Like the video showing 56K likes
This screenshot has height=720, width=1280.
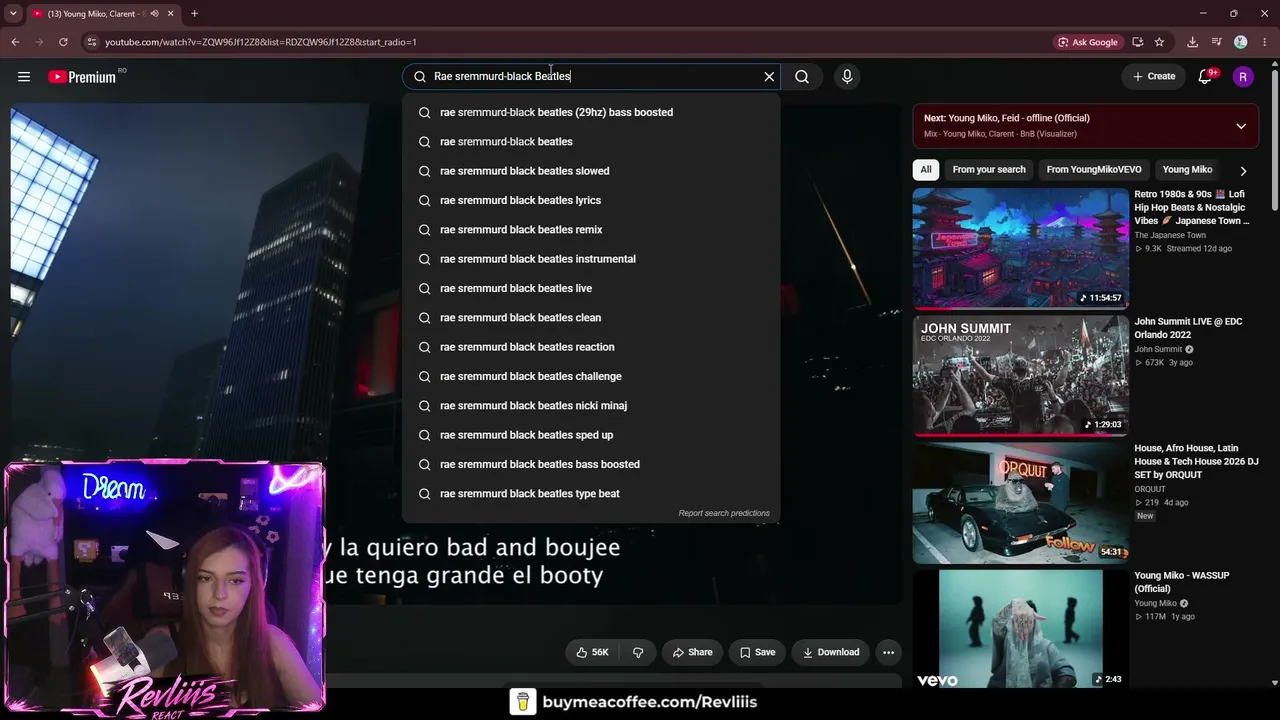coord(592,652)
